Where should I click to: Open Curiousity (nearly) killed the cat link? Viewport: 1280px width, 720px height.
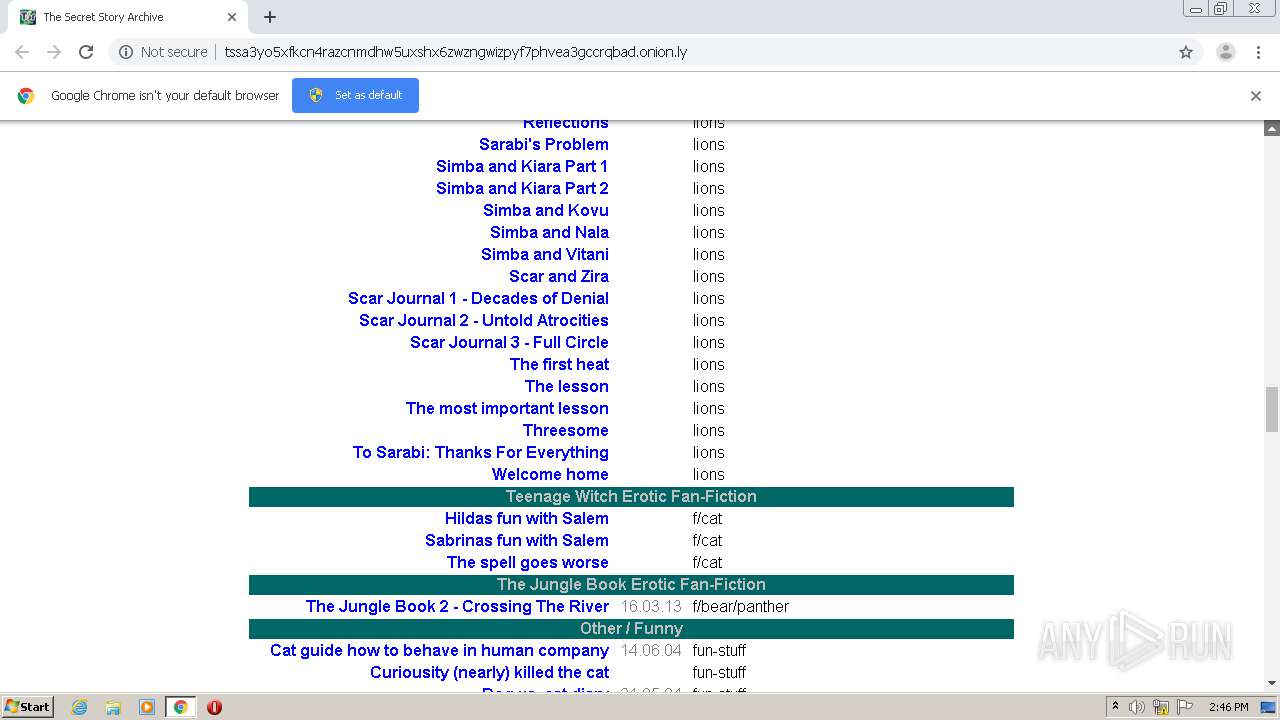point(489,672)
